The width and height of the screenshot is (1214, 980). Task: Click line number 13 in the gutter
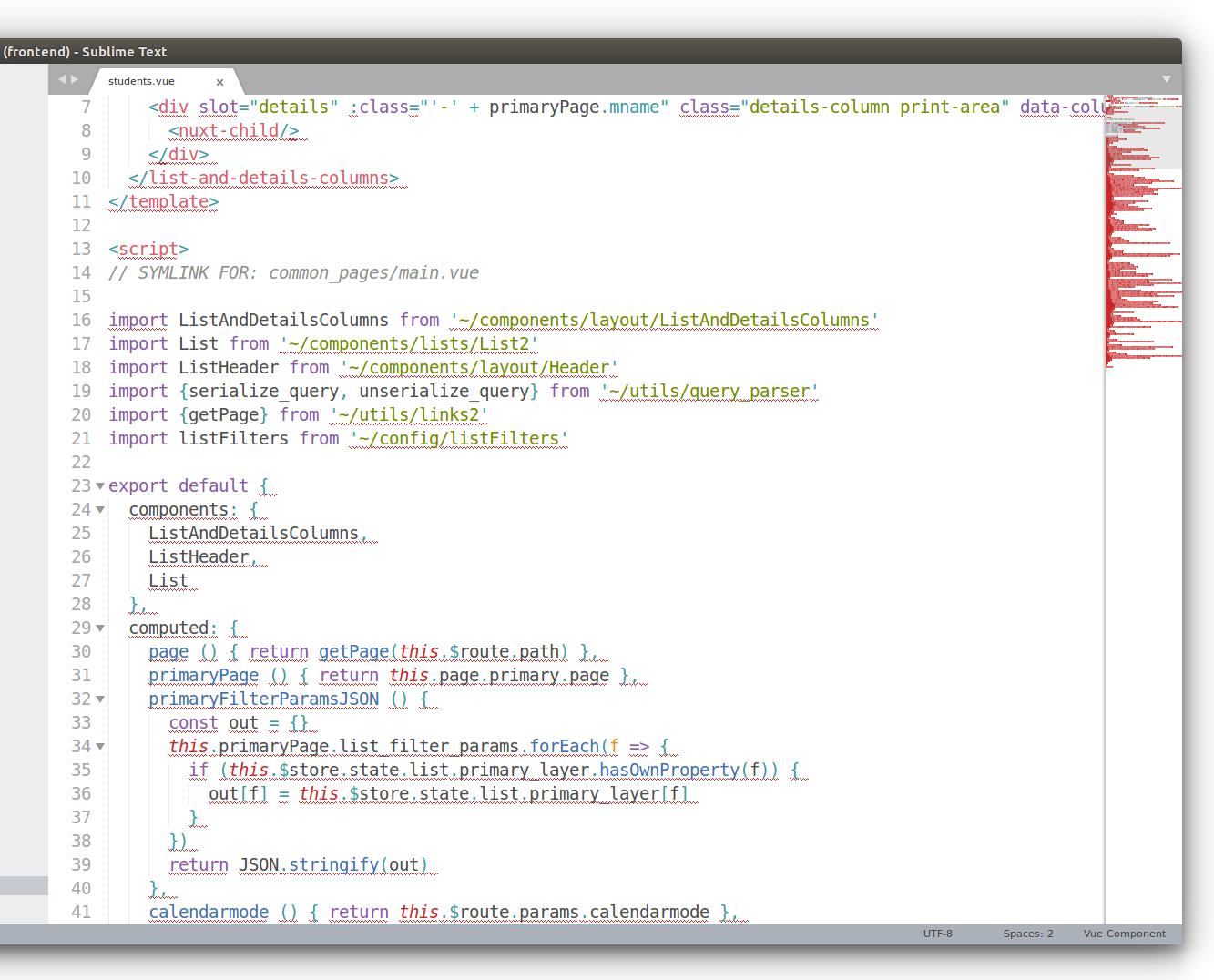[81, 250]
